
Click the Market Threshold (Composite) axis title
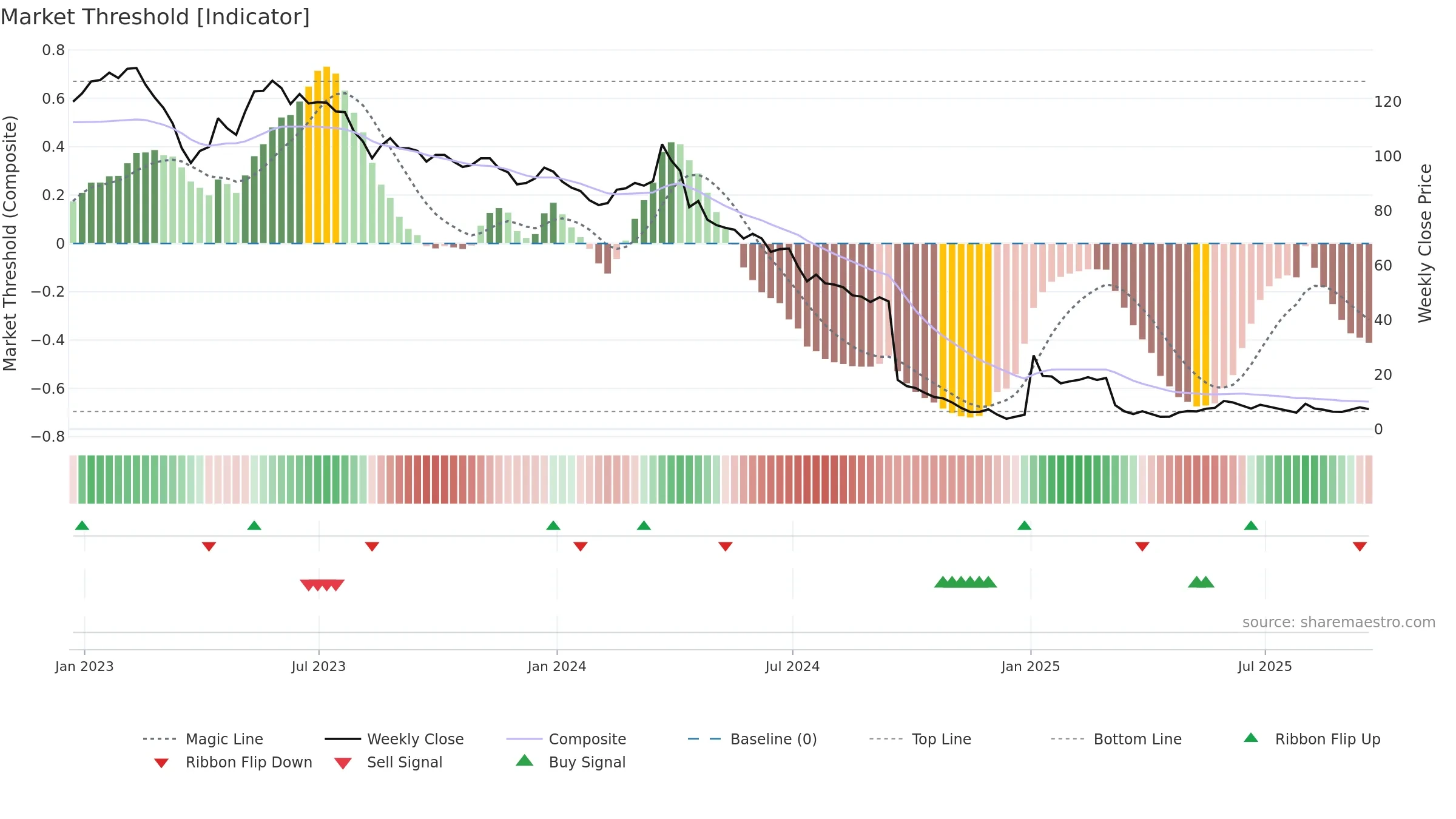[10, 243]
